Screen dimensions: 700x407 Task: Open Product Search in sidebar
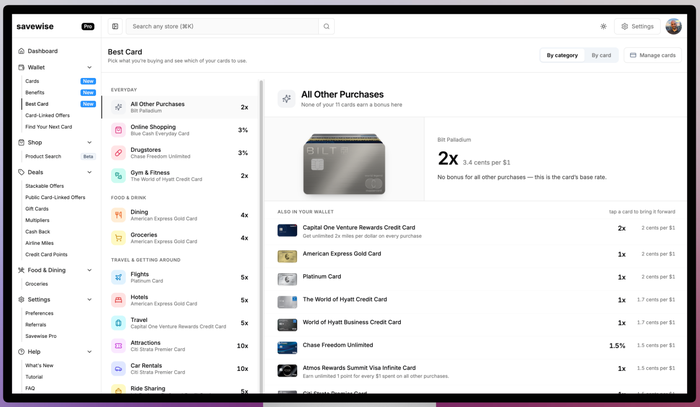coord(43,156)
